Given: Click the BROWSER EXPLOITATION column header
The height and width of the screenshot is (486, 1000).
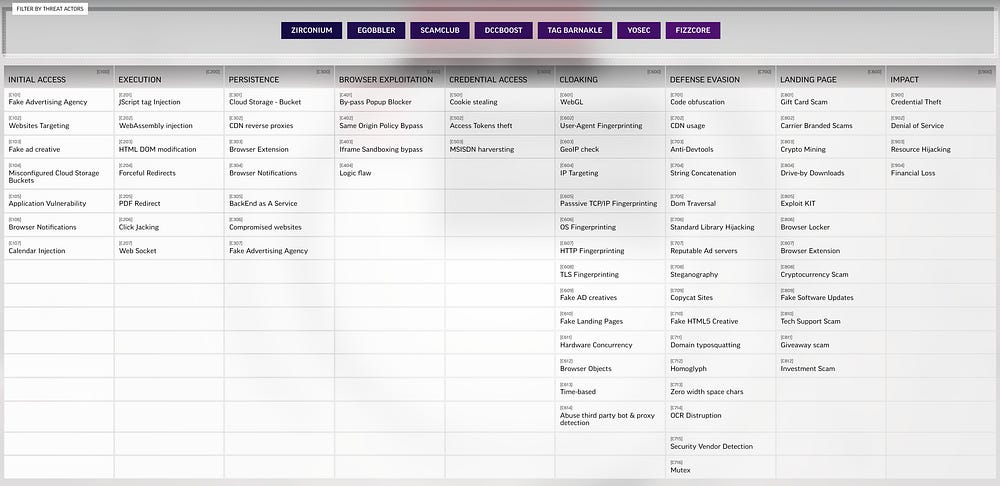Looking at the screenshot, I should [x=390, y=77].
